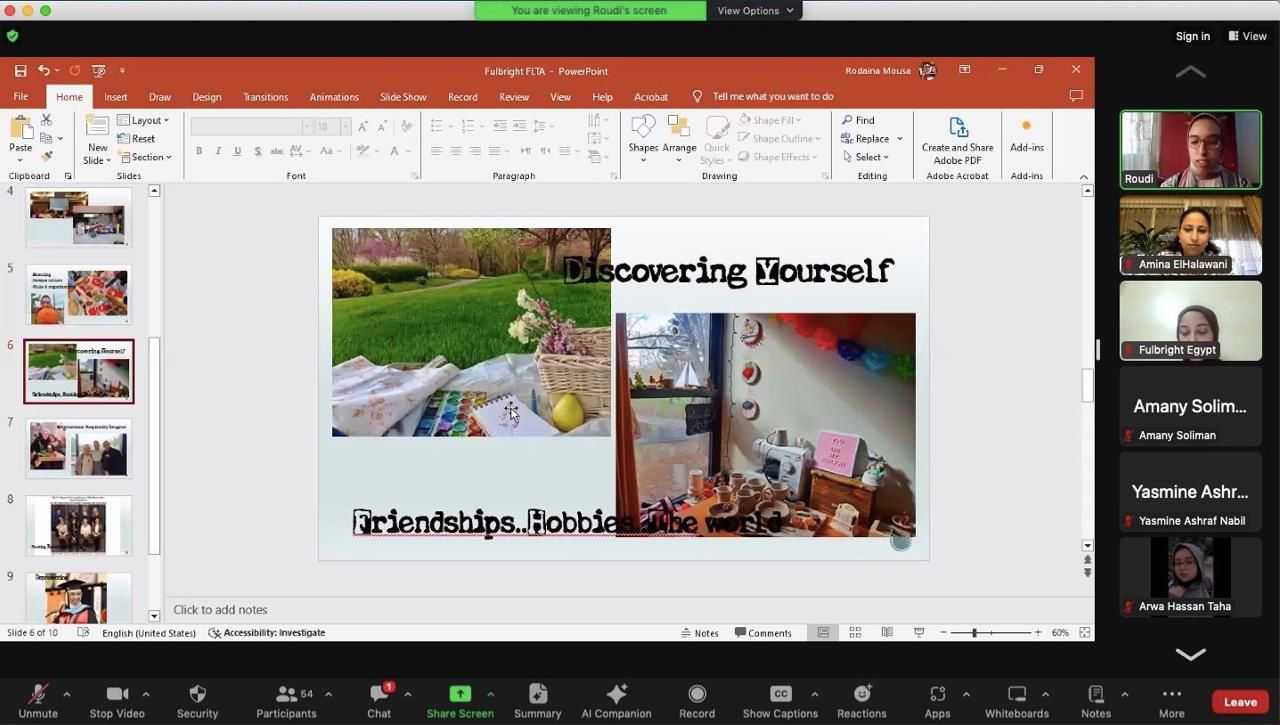Click the PowerPoint Save icon
Image resolution: width=1280 pixels, height=725 pixels.
coord(20,71)
